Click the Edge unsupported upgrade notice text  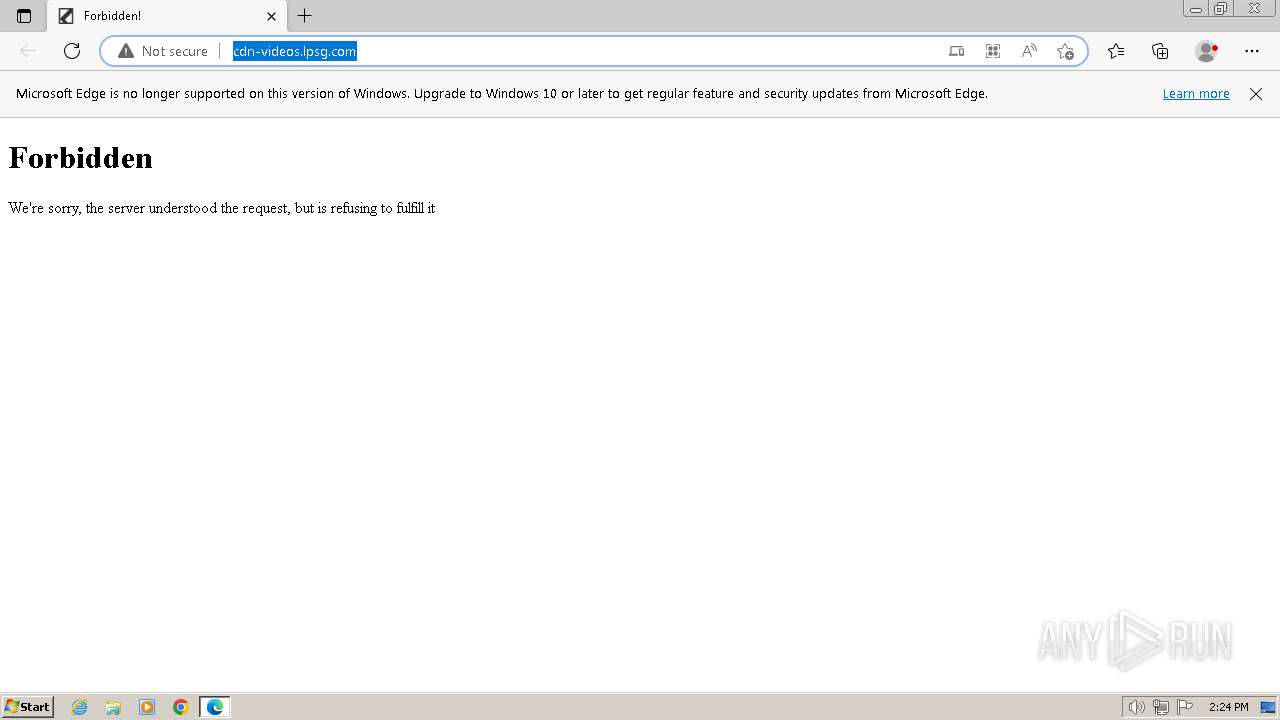[502, 94]
